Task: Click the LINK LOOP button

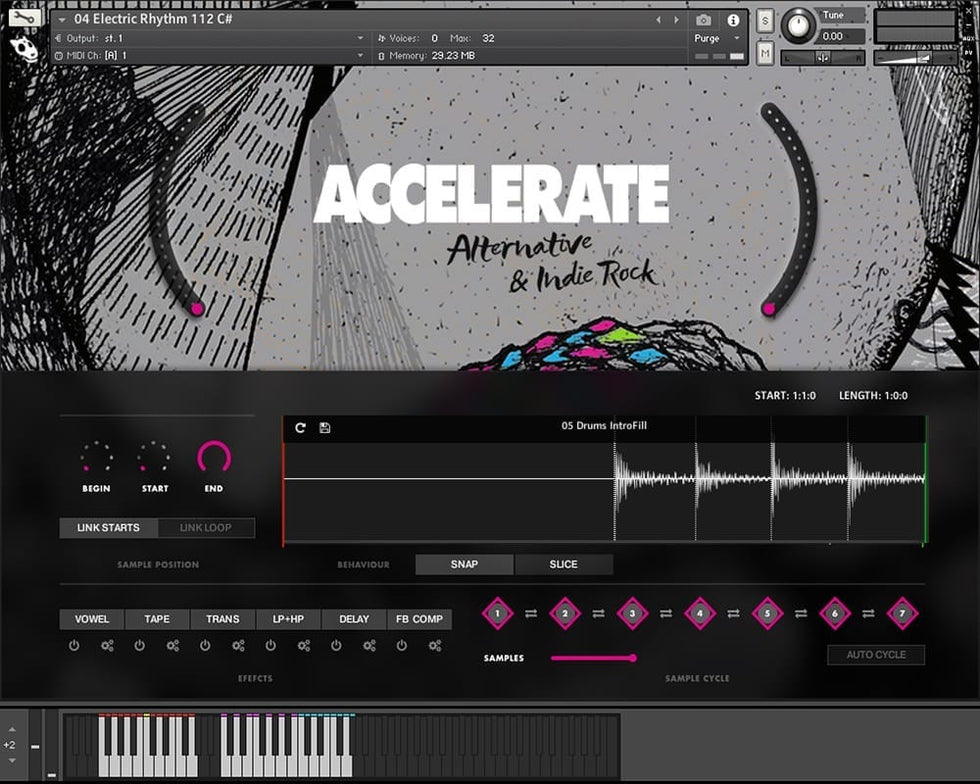Action: (x=205, y=528)
